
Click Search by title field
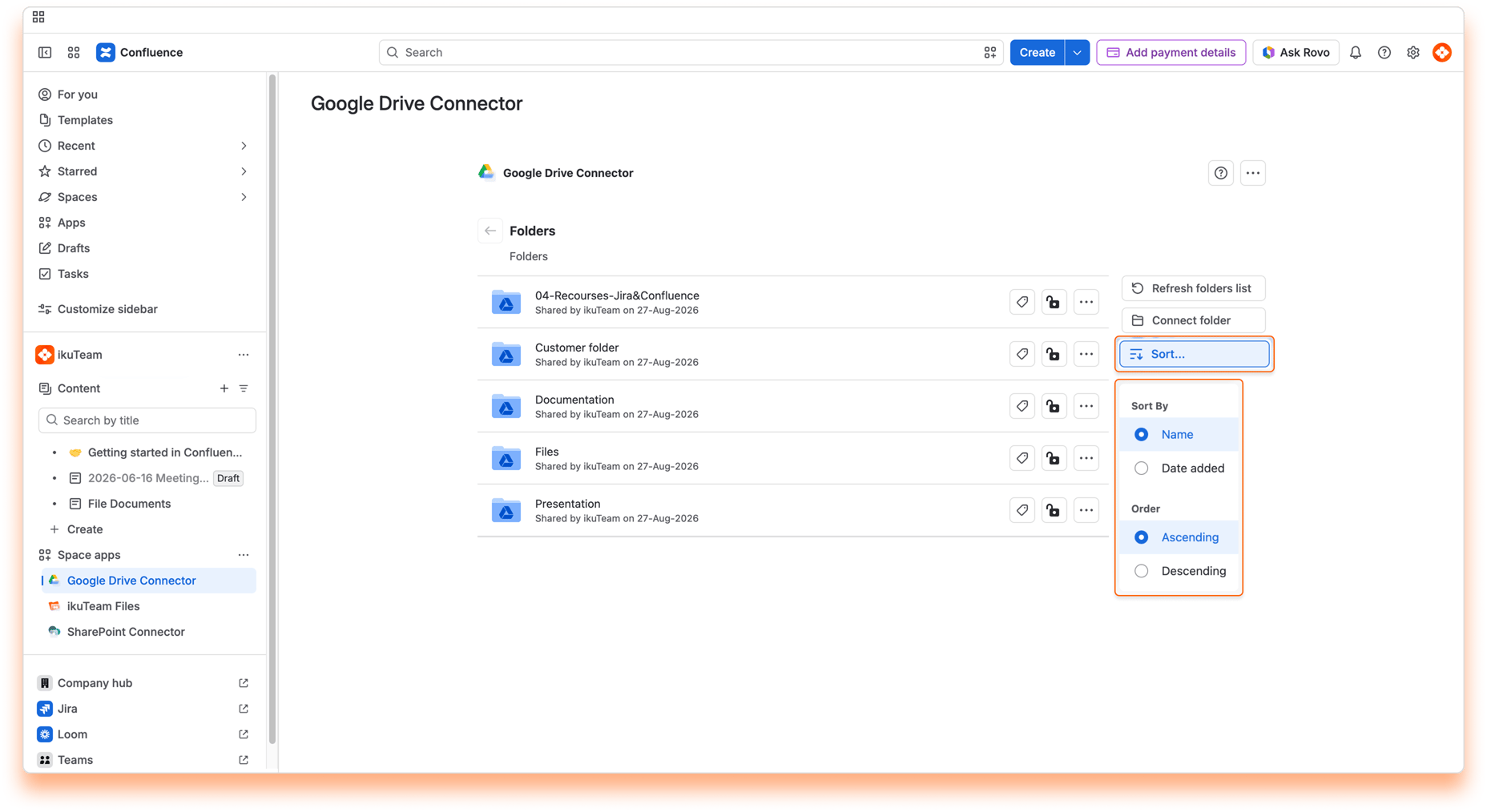point(147,420)
